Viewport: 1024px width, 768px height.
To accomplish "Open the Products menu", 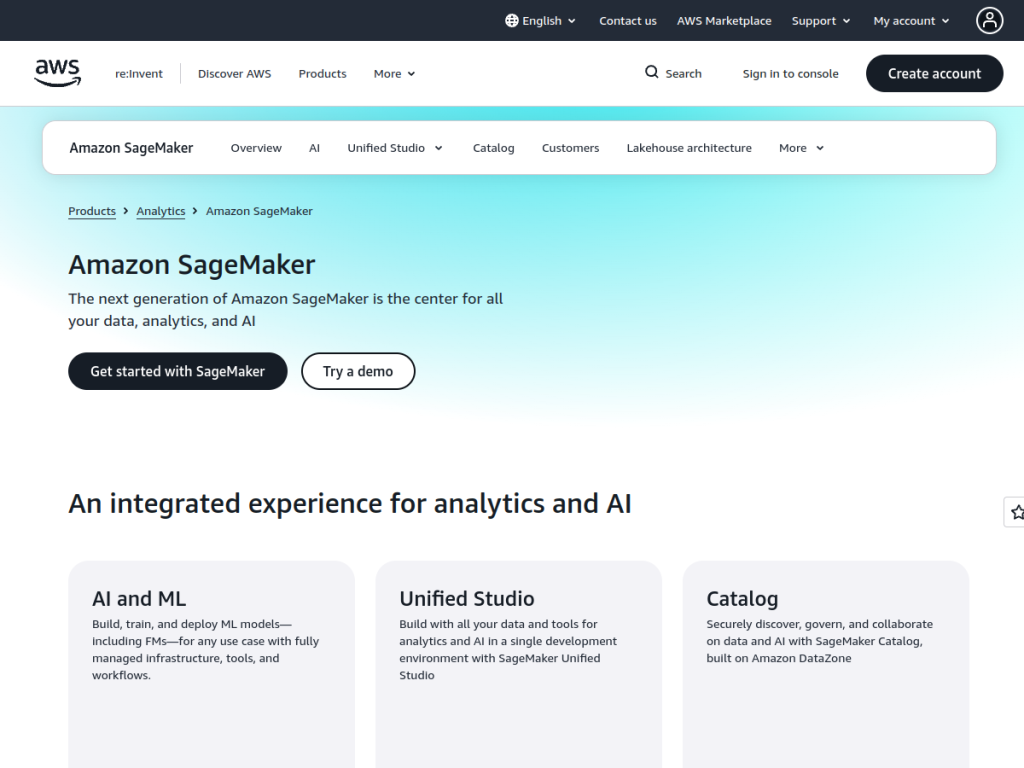I will point(322,74).
